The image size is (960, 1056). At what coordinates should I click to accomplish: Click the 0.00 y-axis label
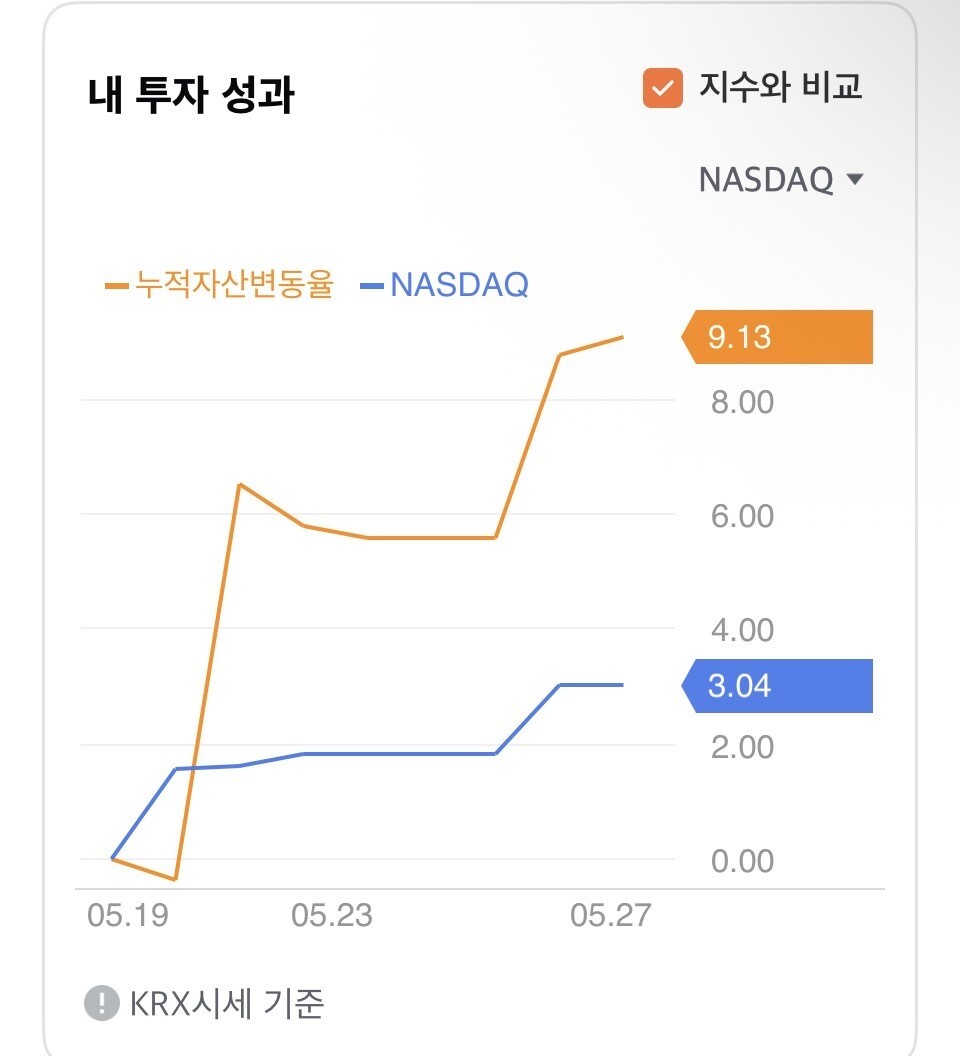coord(742,861)
